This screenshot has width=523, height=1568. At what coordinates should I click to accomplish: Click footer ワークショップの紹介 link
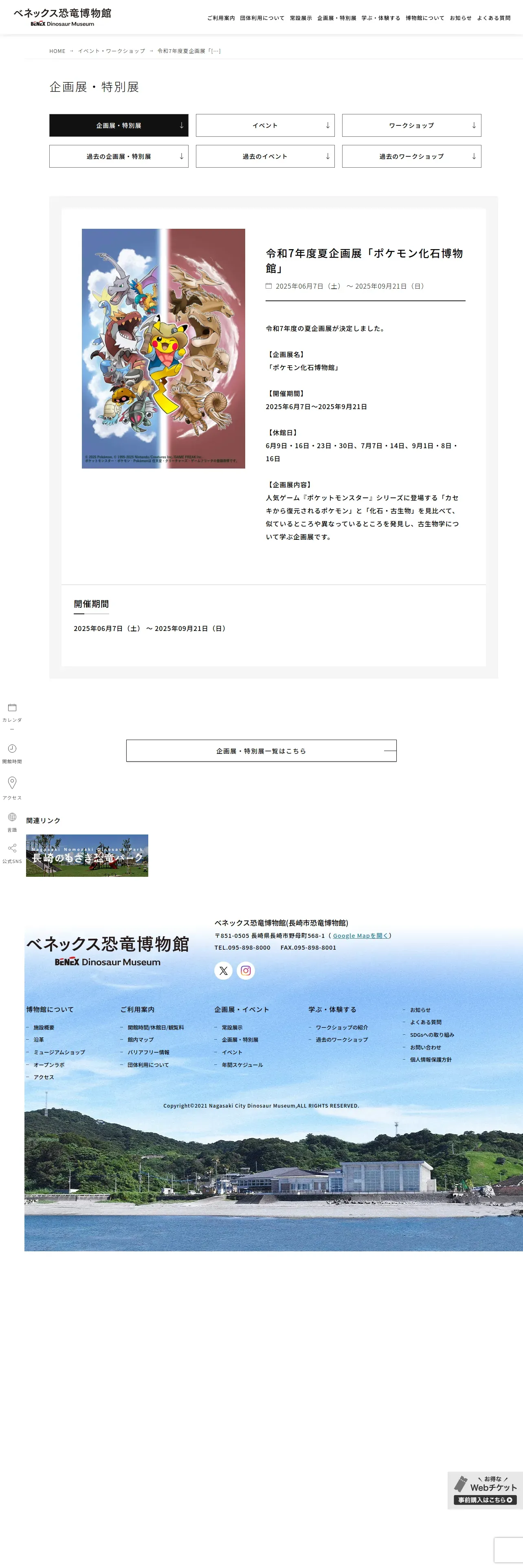click(342, 1027)
